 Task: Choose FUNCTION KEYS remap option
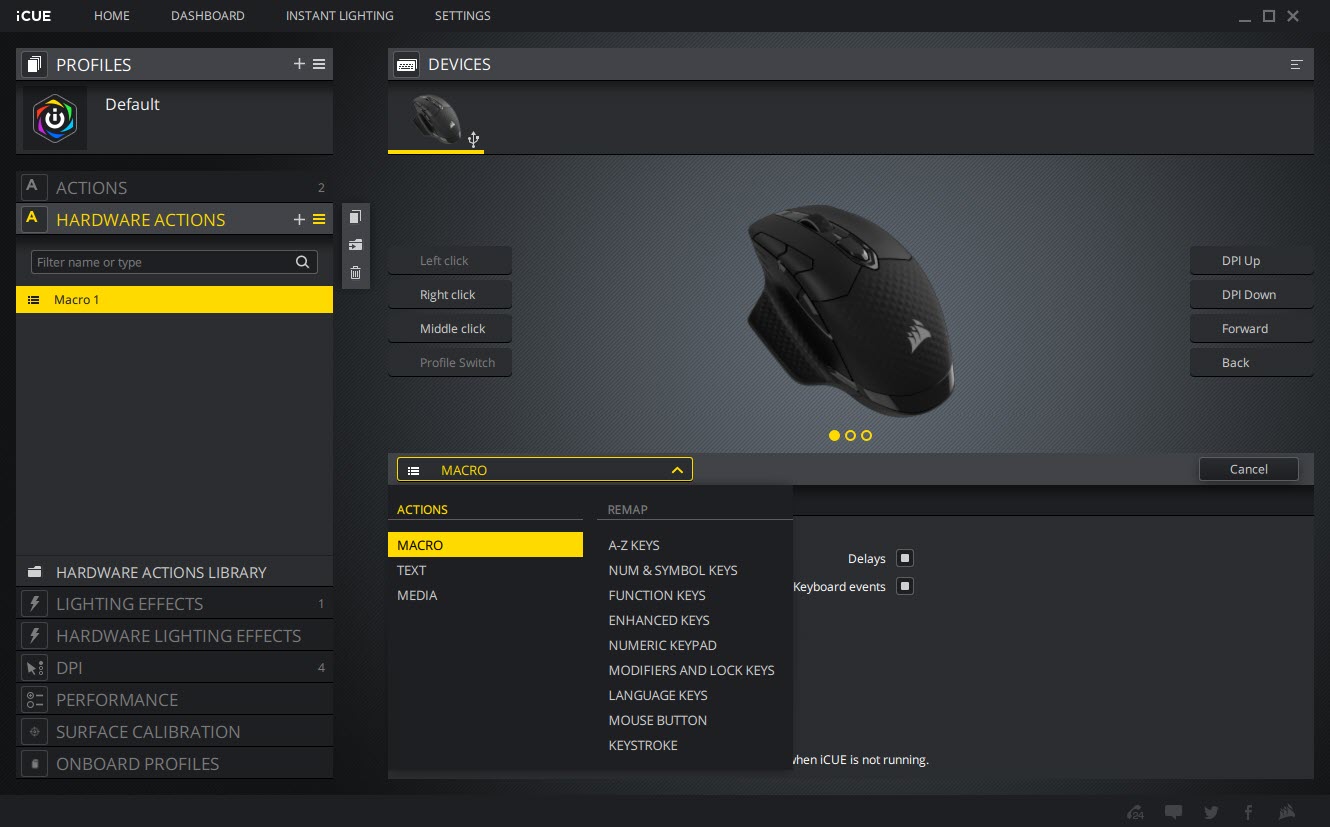657,595
